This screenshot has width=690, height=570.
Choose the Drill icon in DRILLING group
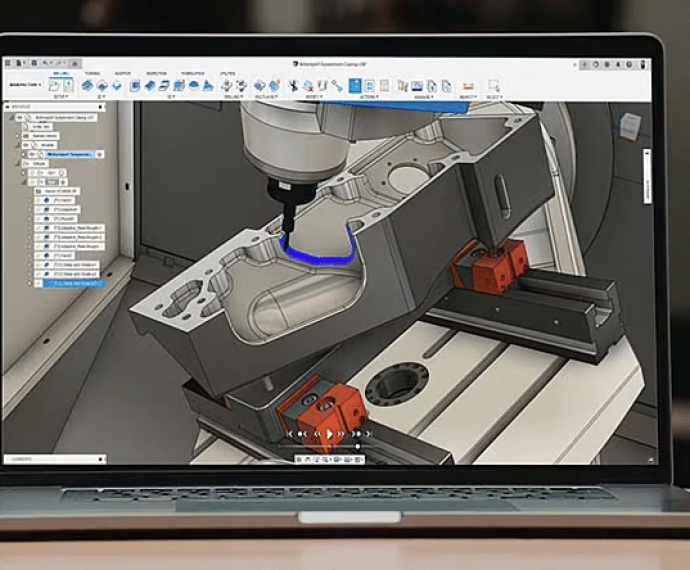pyautogui.click(x=227, y=86)
